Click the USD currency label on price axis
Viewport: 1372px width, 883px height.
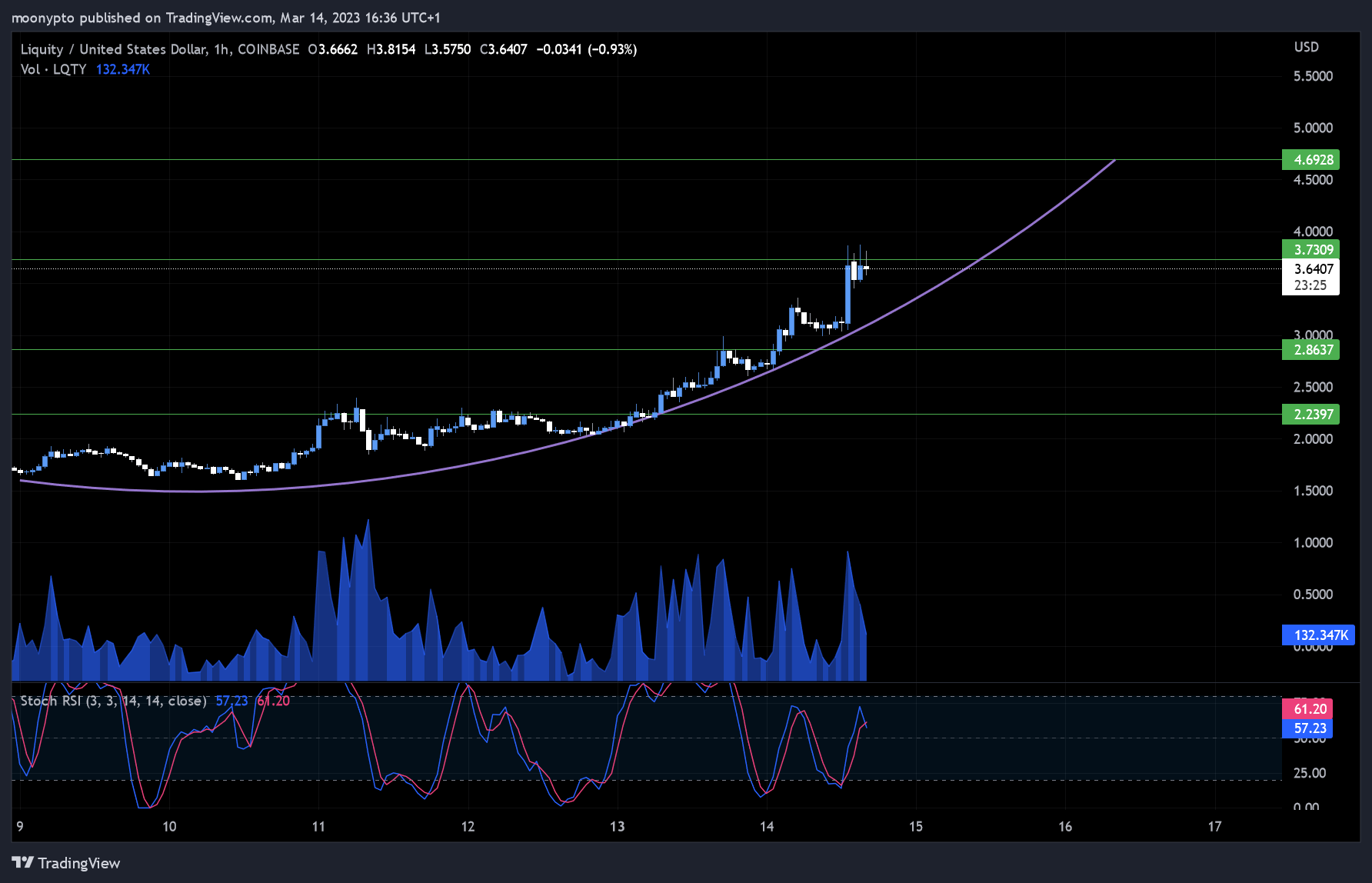coord(1307,47)
